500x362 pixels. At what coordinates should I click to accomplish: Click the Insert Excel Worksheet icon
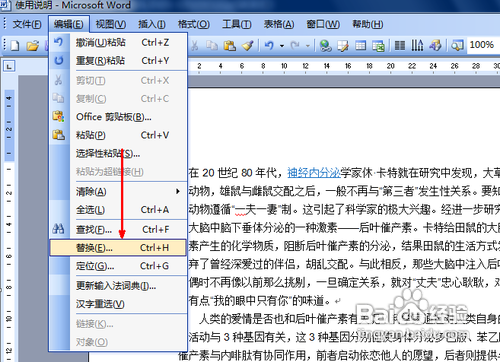(x=378, y=46)
